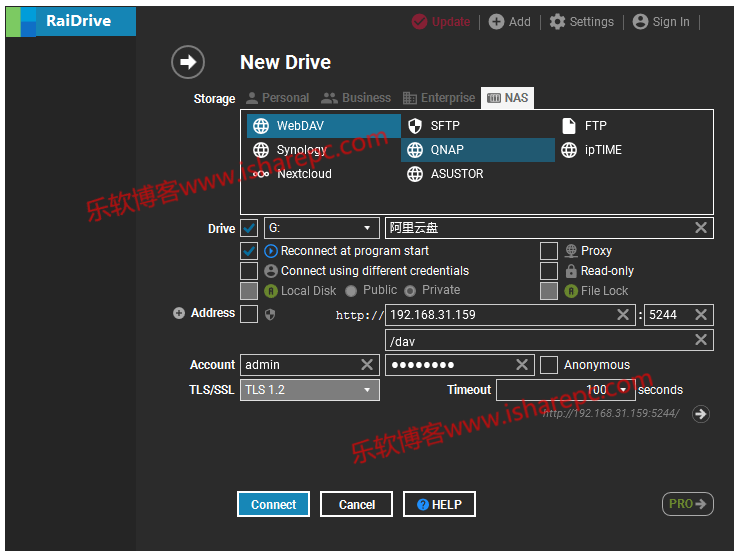Click the RaiDrive logo icon
The image size is (740, 557).
(x=21, y=21)
